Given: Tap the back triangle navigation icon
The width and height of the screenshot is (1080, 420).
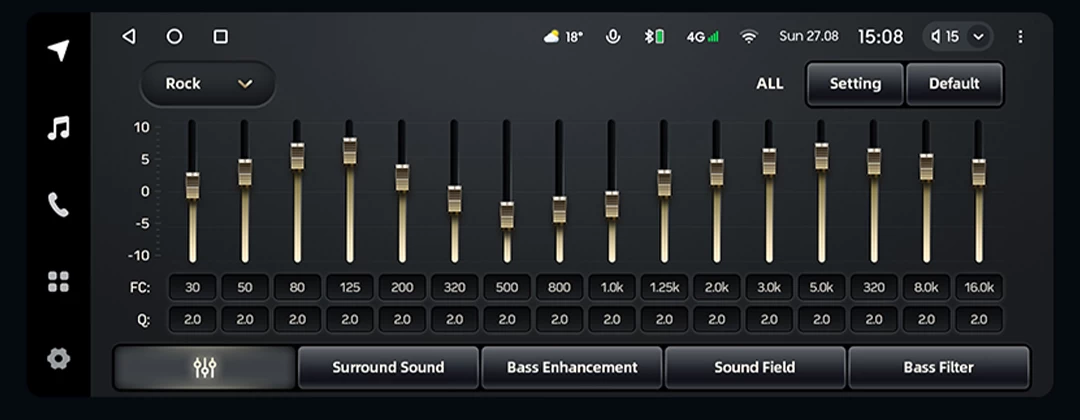Looking at the screenshot, I should (128, 37).
